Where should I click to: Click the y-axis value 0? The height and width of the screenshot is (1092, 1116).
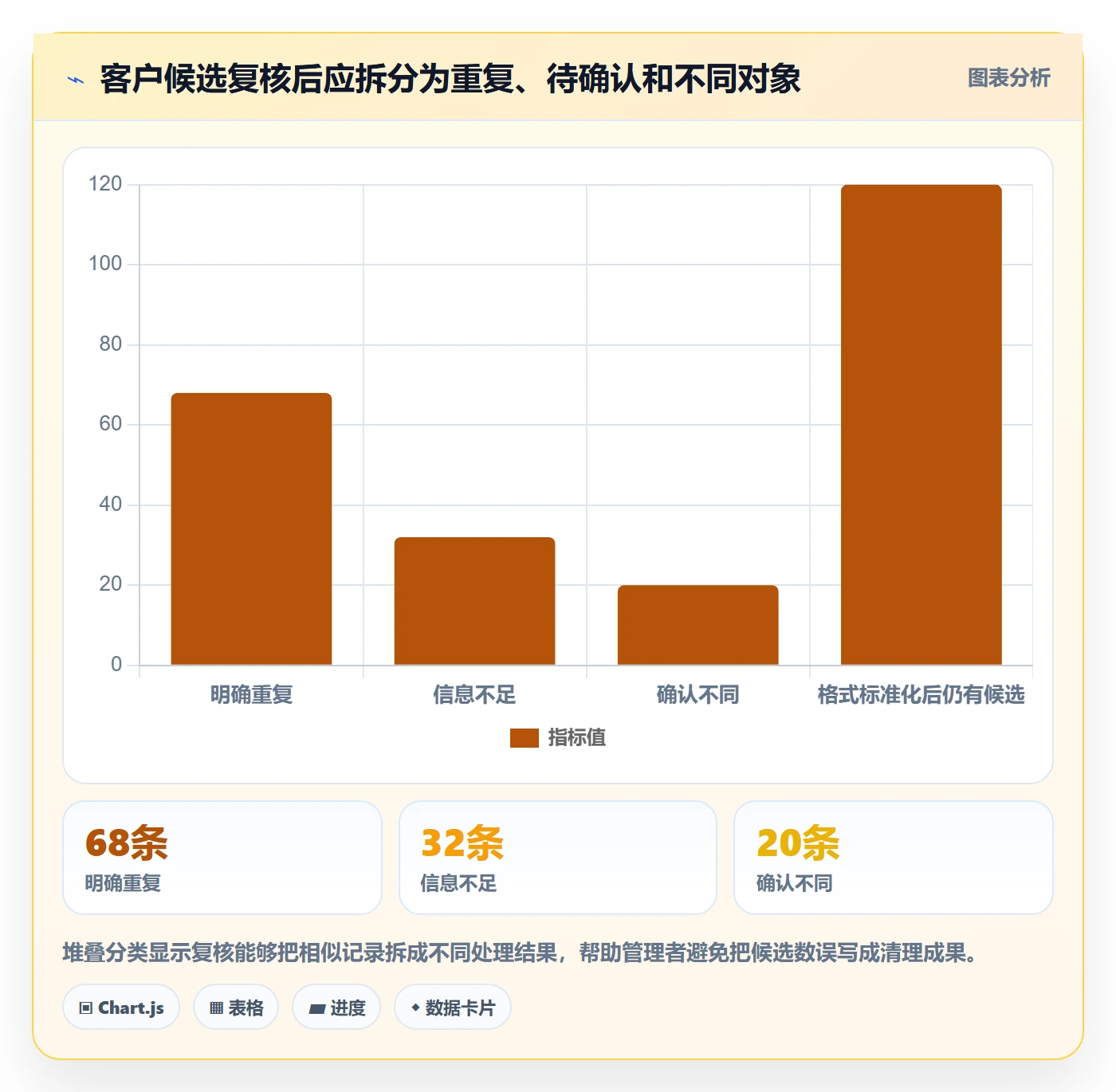coord(116,665)
